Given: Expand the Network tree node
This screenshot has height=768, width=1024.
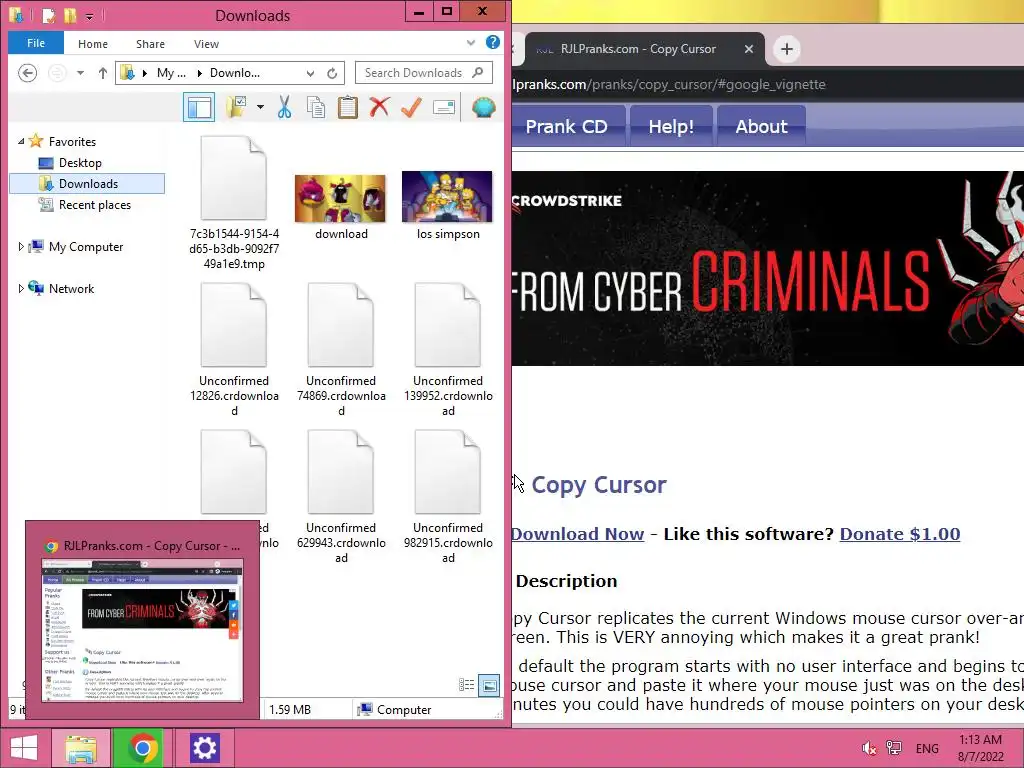Looking at the screenshot, I should (21, 288).
